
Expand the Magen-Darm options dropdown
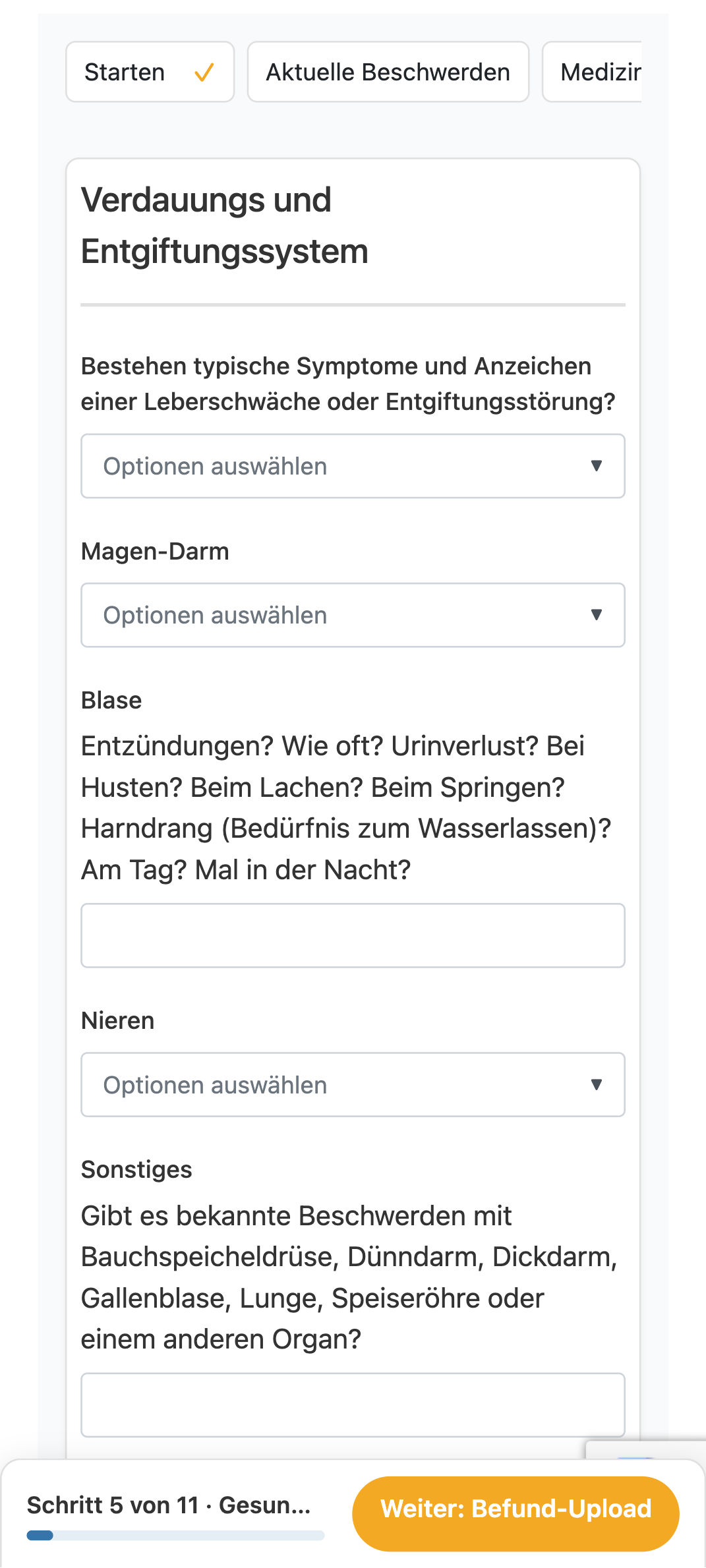pos(353,615)
